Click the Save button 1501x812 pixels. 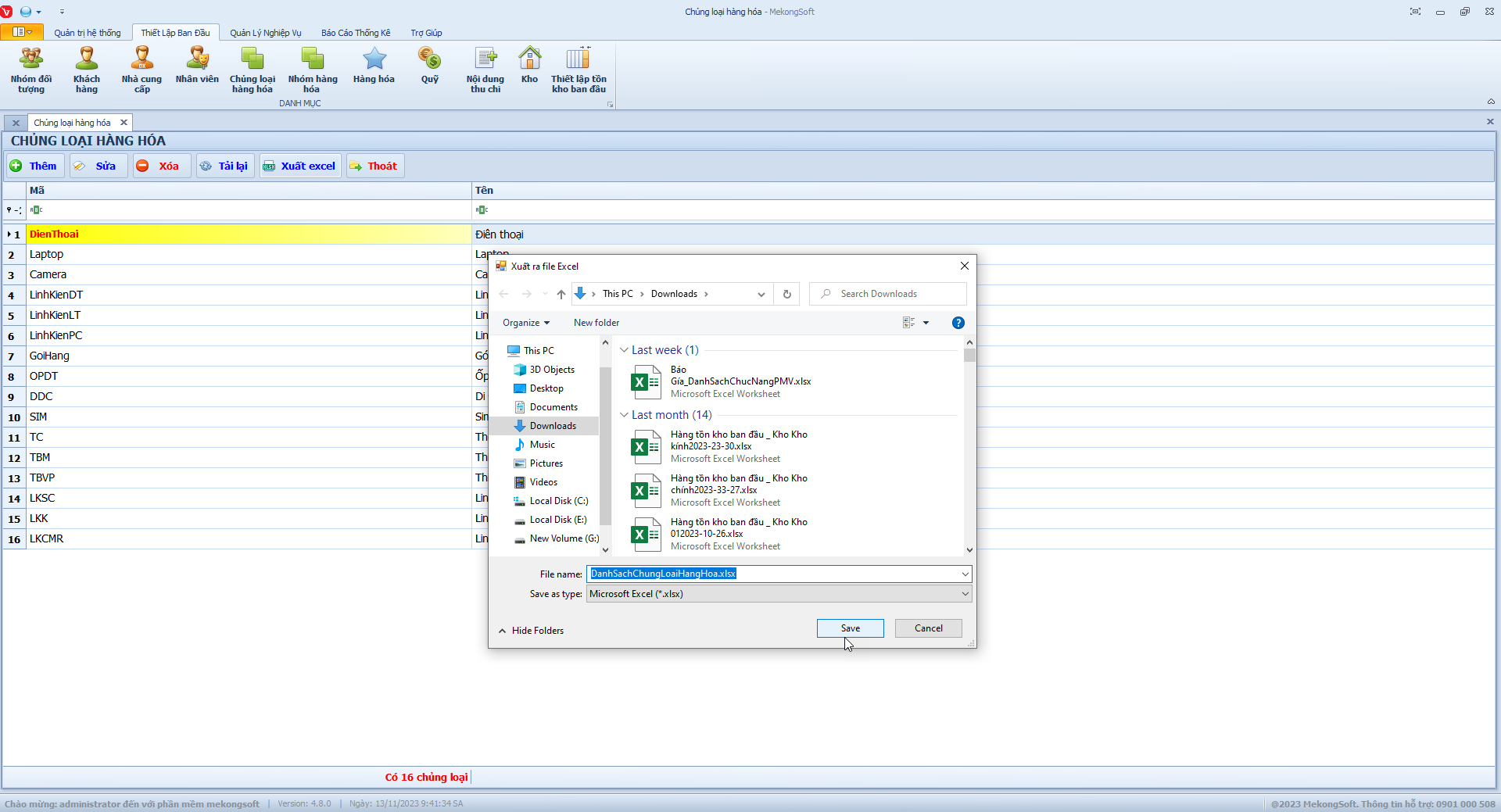[850, 628]
